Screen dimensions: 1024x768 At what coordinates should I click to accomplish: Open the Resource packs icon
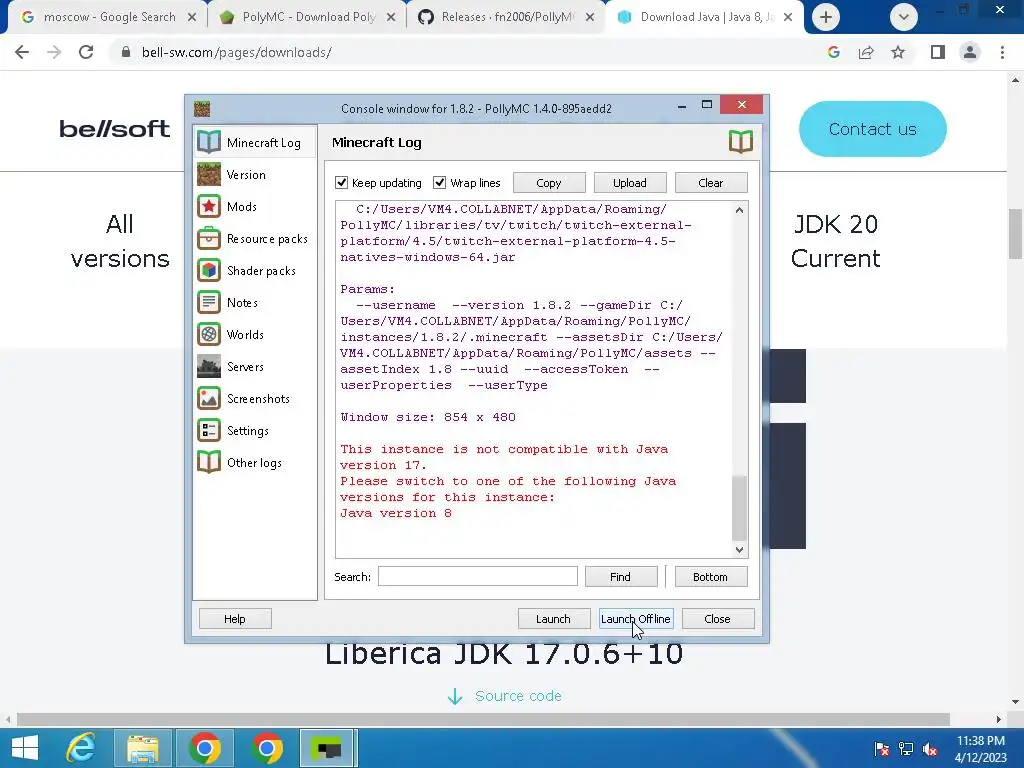(209, 238)
